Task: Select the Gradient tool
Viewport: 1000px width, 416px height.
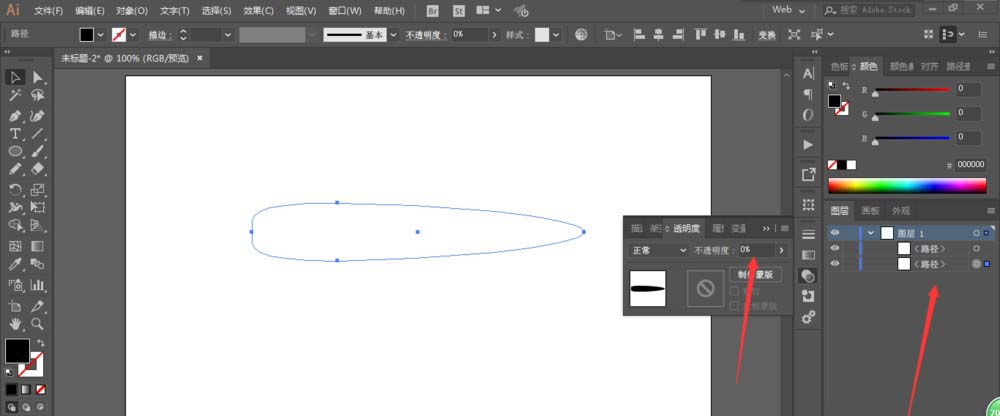Action: pos(38,246)
